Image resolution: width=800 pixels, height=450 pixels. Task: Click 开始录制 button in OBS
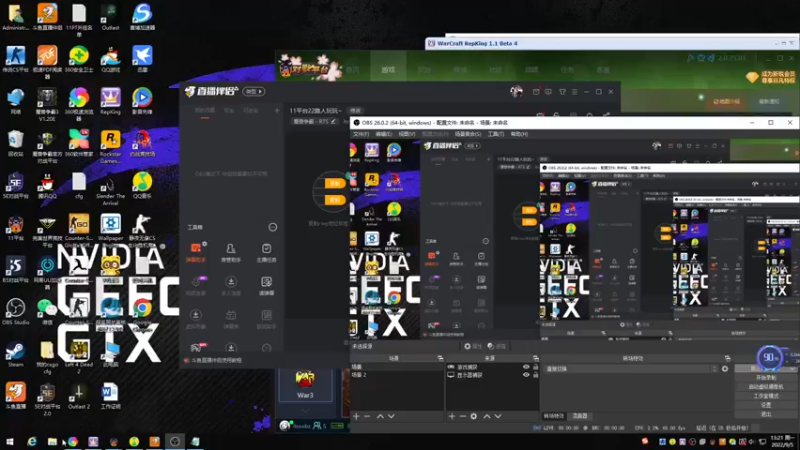point(766,378)
